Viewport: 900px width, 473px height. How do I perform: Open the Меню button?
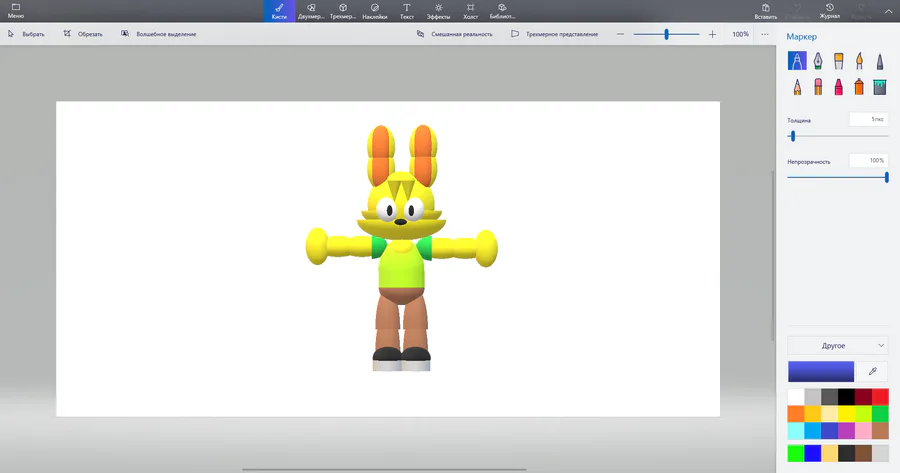point(15,11)
